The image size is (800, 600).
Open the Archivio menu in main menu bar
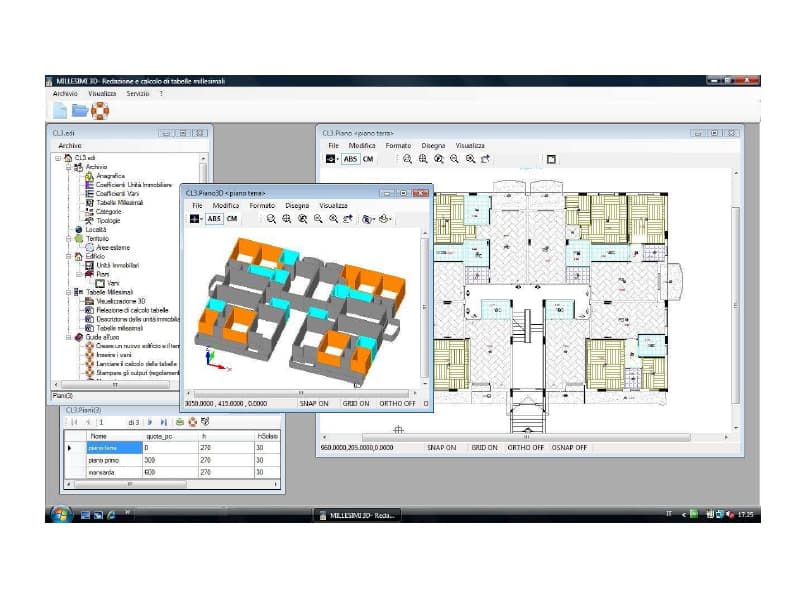tap(65, 94)
